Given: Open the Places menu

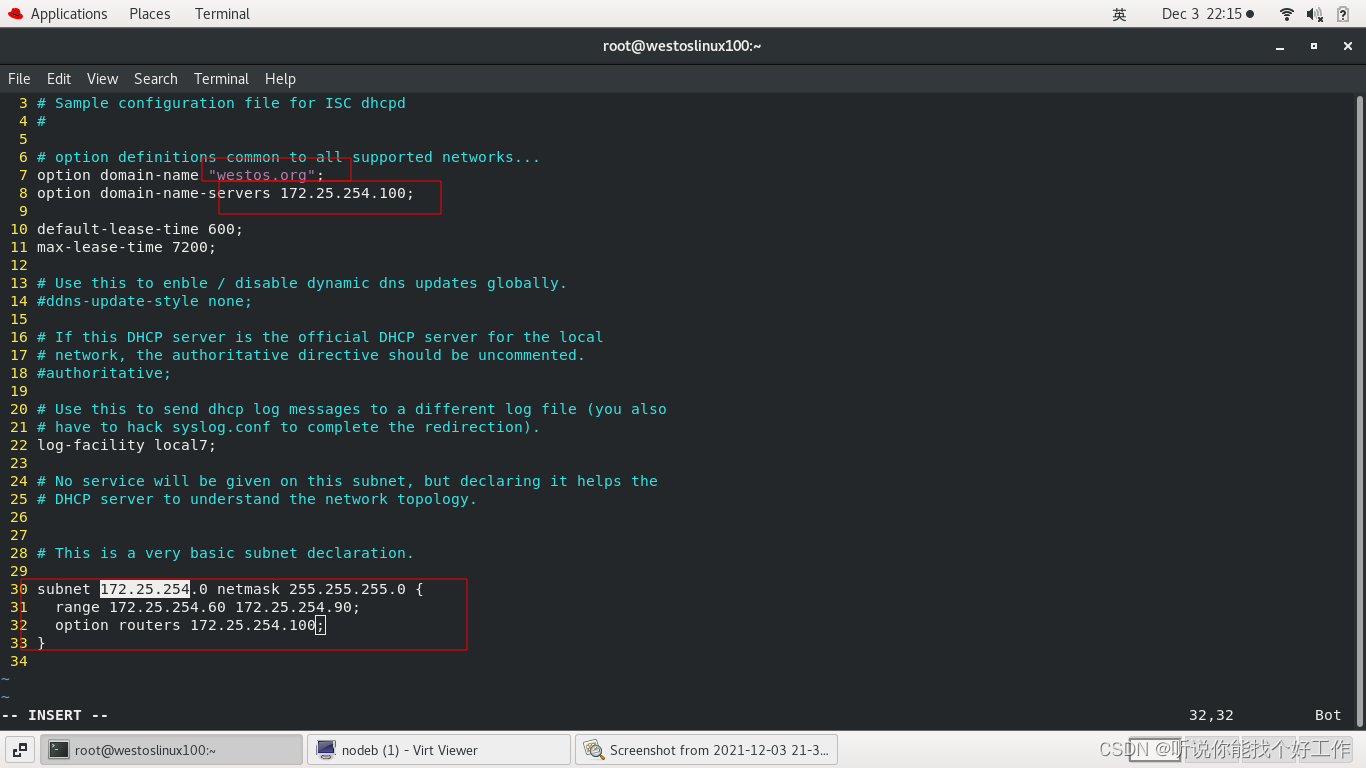Looking at the screenshot, I should click(150, 14).
